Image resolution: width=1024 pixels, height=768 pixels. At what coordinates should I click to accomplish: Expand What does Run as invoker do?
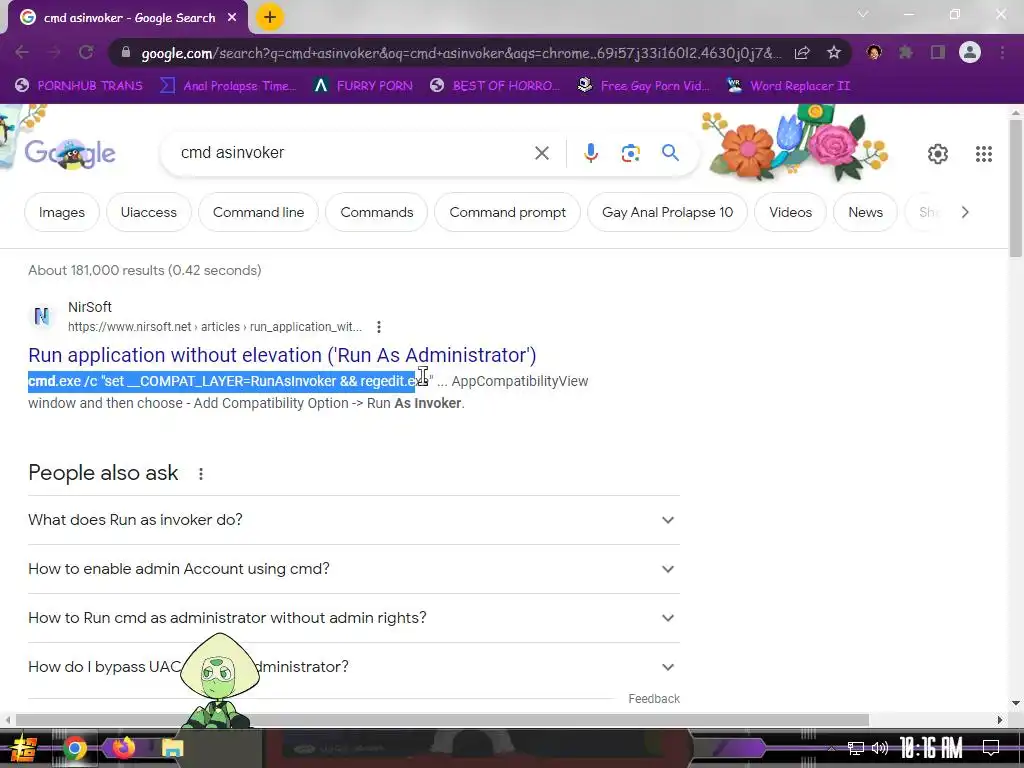353,520
